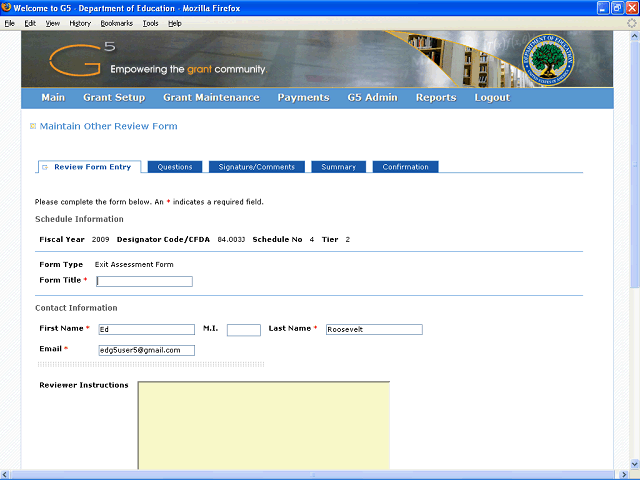The width and height of the screenshot is (640, 480).
Task: Click the horizontal scrollbar right arrow
Action: [x=624, y=475]
